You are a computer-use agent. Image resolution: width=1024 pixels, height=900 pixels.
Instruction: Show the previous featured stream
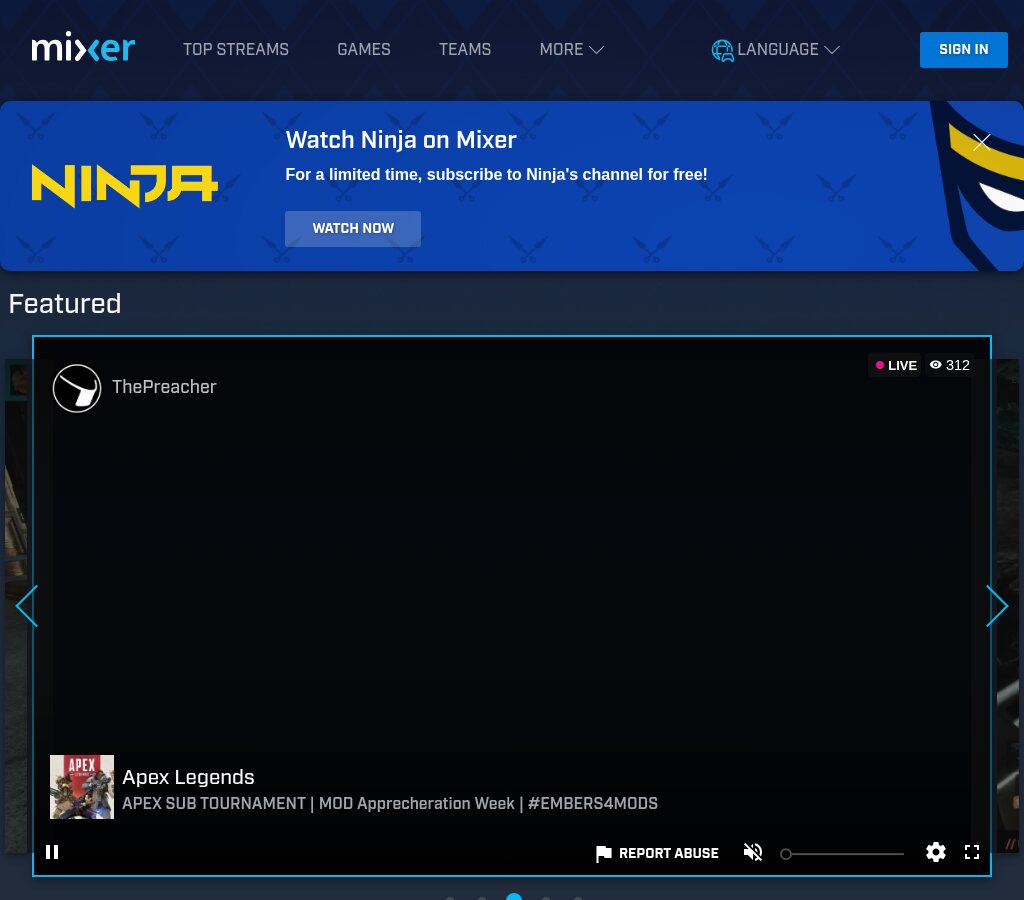[x=27, y=606]
